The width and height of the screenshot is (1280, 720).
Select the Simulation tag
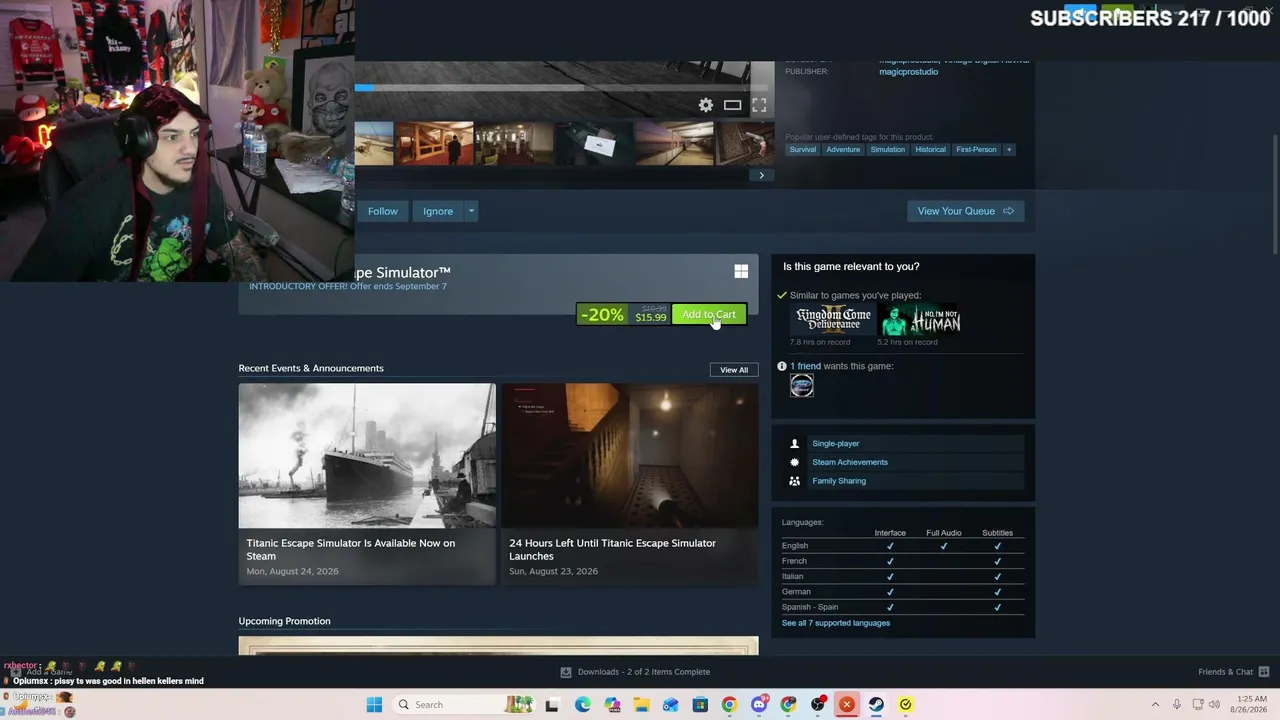(x=887, y=150)
